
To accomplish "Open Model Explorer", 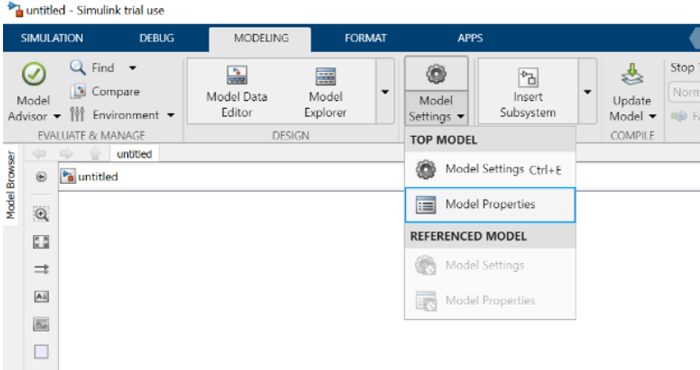I will click(325, 91).
